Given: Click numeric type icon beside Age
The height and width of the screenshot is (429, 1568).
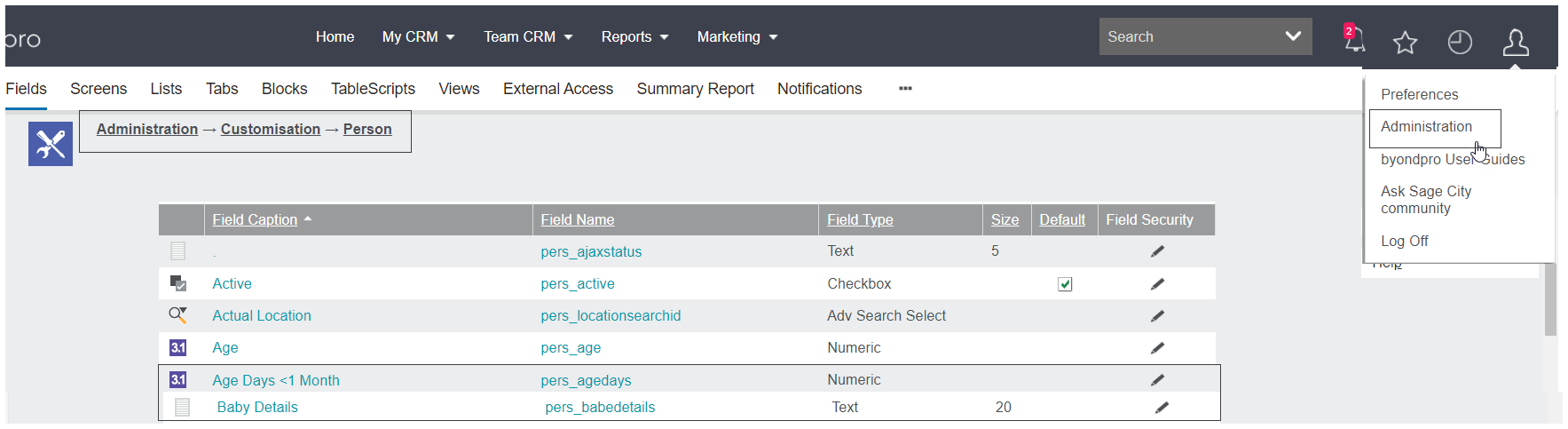Looking at the screenshot, I should pyautogui.click(x=178, y=347).
